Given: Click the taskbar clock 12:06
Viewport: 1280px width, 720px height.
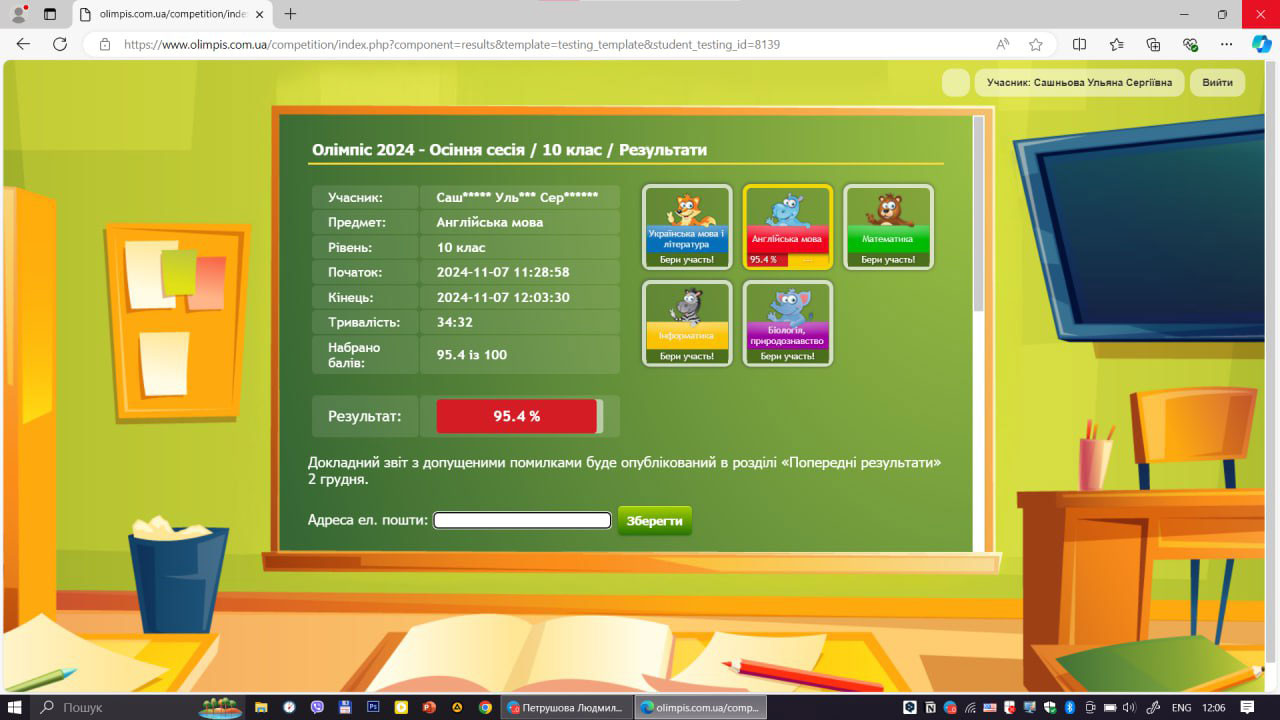Looking at the screenshot, I should coord(1214,707).
